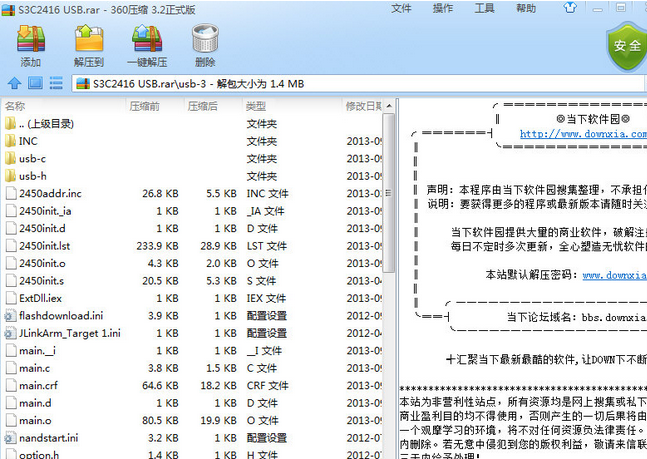Click the 添加 (Add) toolbar icon

[31, 39]
